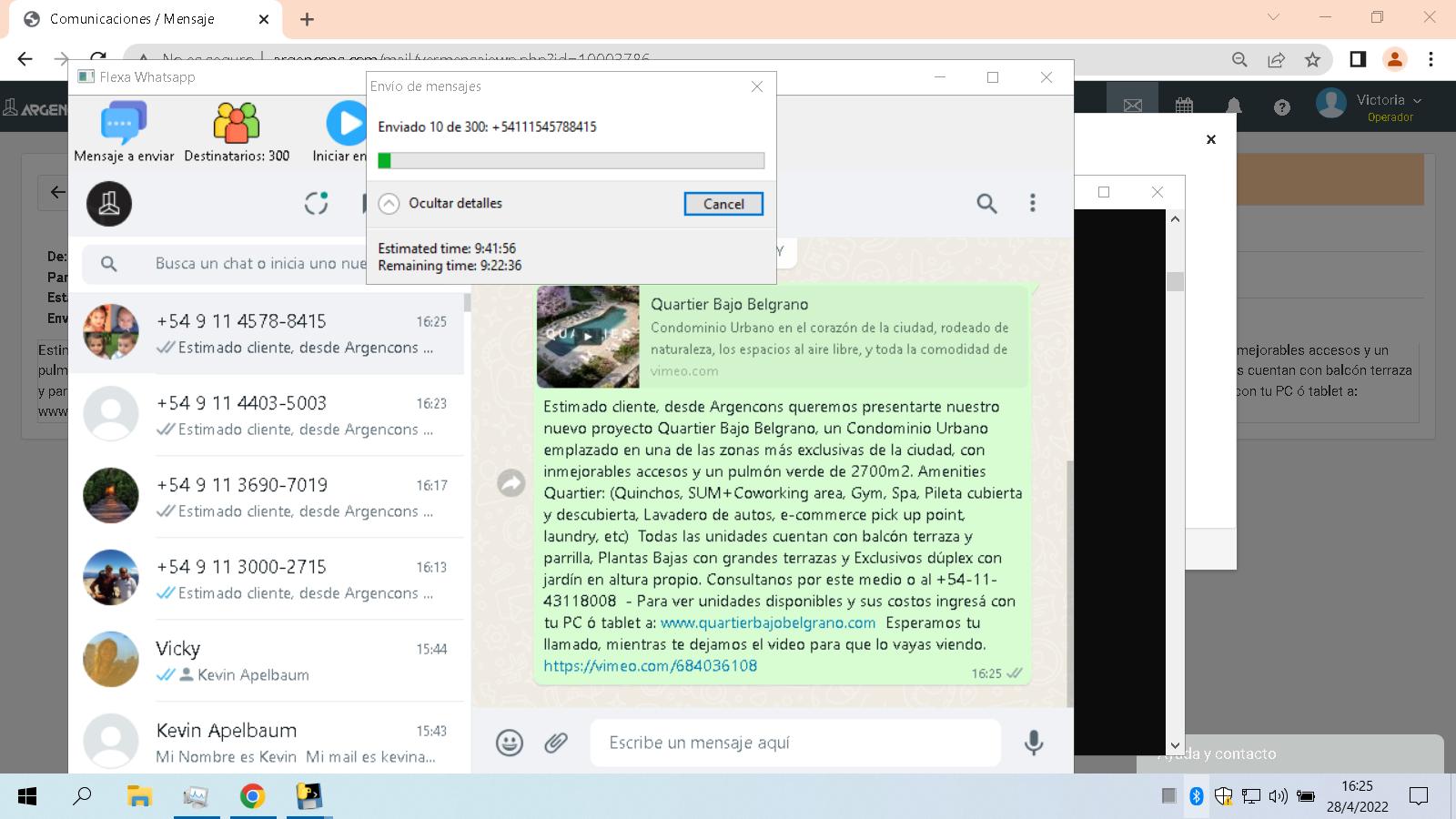The width and height of the screenshot is (1456, 819).
Task: Click the blue Iniciar envío play icon
Action: [347, 124]
